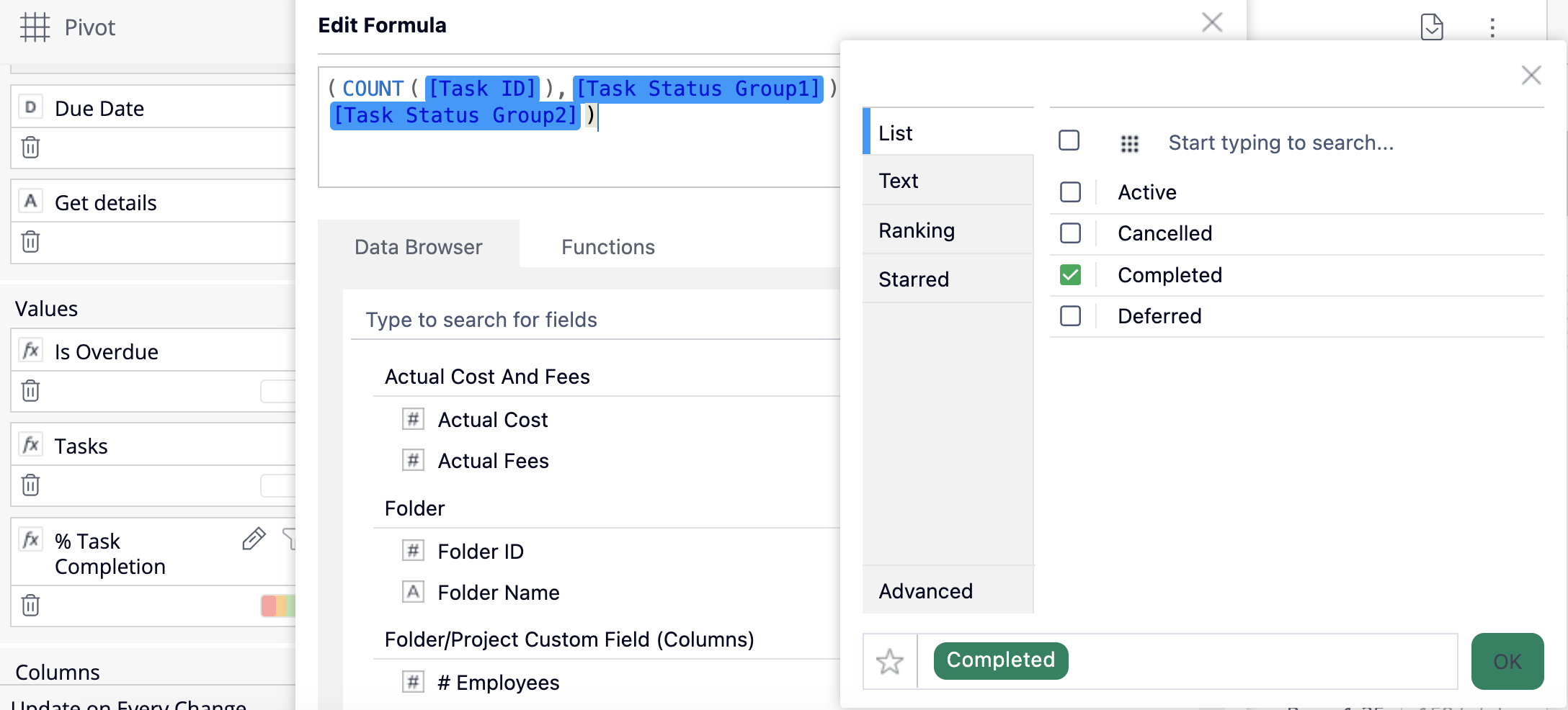The height and width of the screenshot is (710, 1568).
Task: Select the Folder ID field
Action: (x=481, y=552)
